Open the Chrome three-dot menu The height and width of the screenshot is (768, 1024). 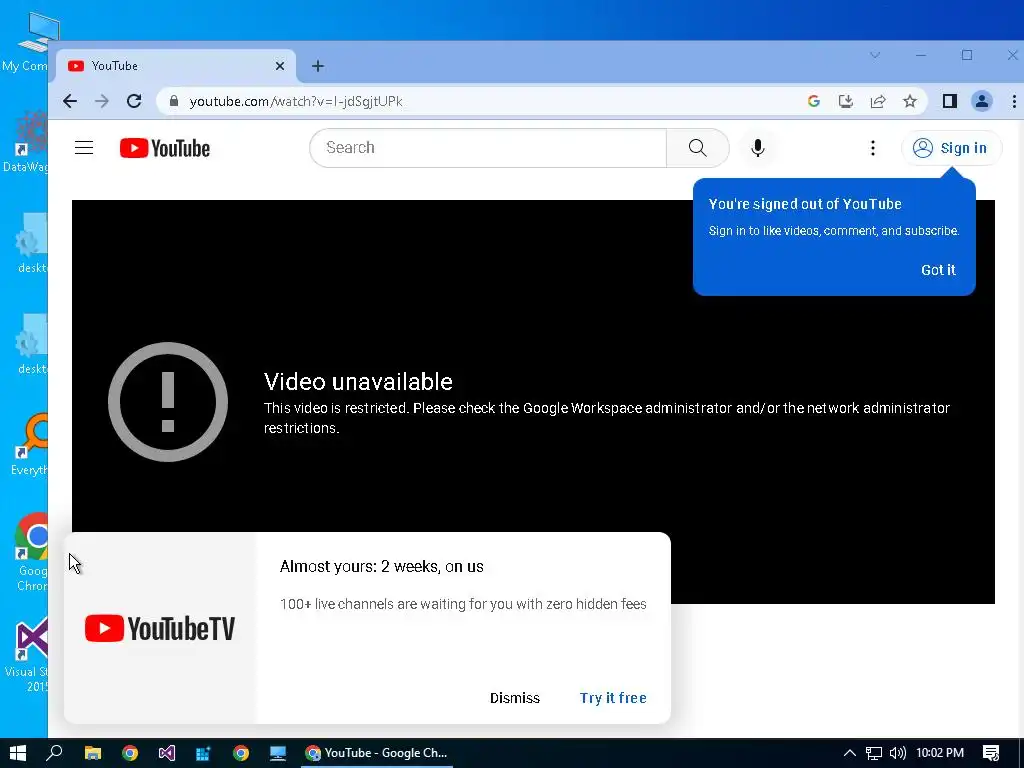[1014, 101]
